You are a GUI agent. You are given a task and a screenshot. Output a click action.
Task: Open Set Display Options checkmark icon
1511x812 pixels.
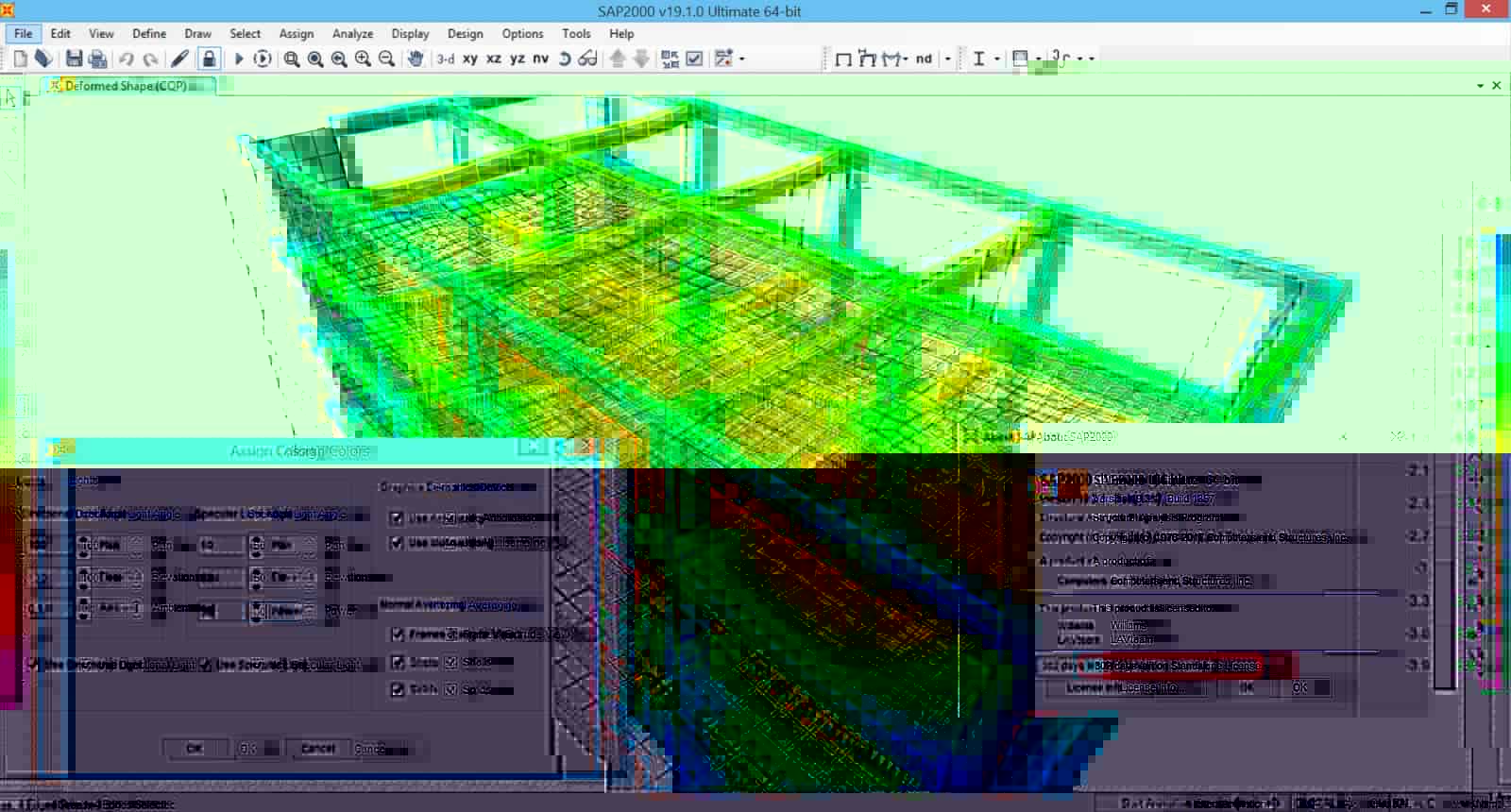[x=694, y=59]
